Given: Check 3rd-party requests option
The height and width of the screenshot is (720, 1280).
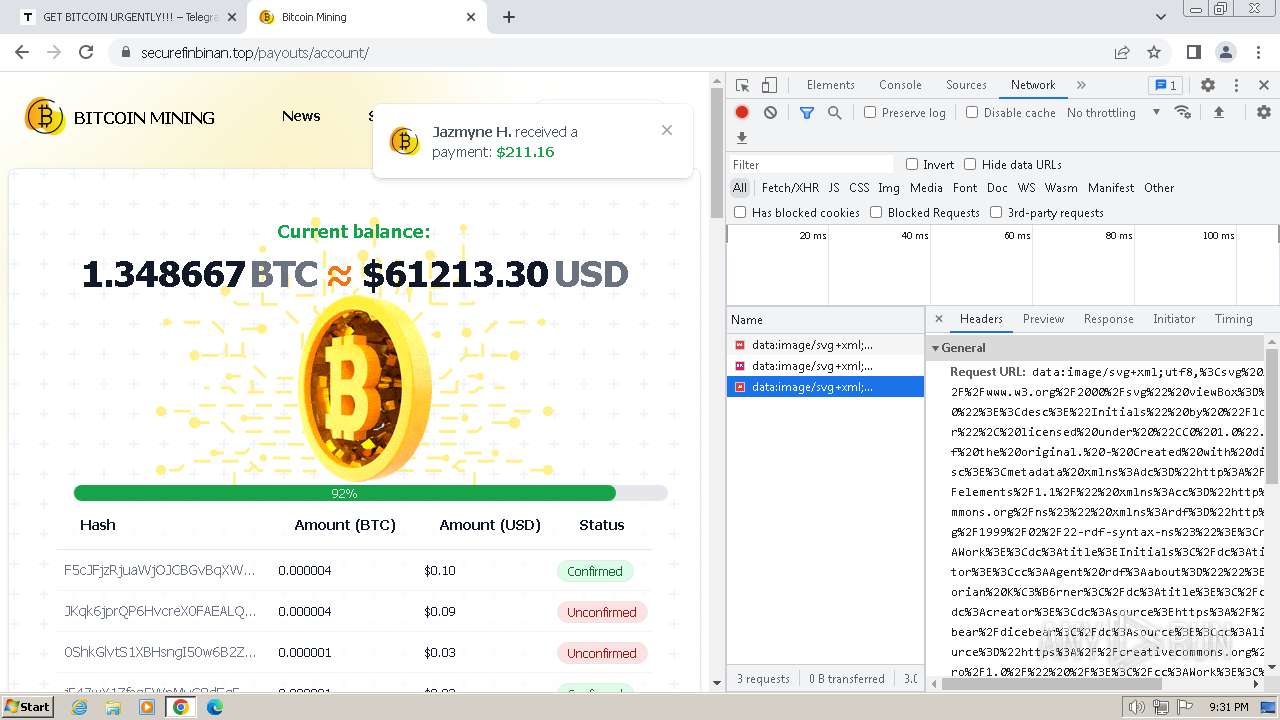Looking at the screenshot, I should point(996,212).
